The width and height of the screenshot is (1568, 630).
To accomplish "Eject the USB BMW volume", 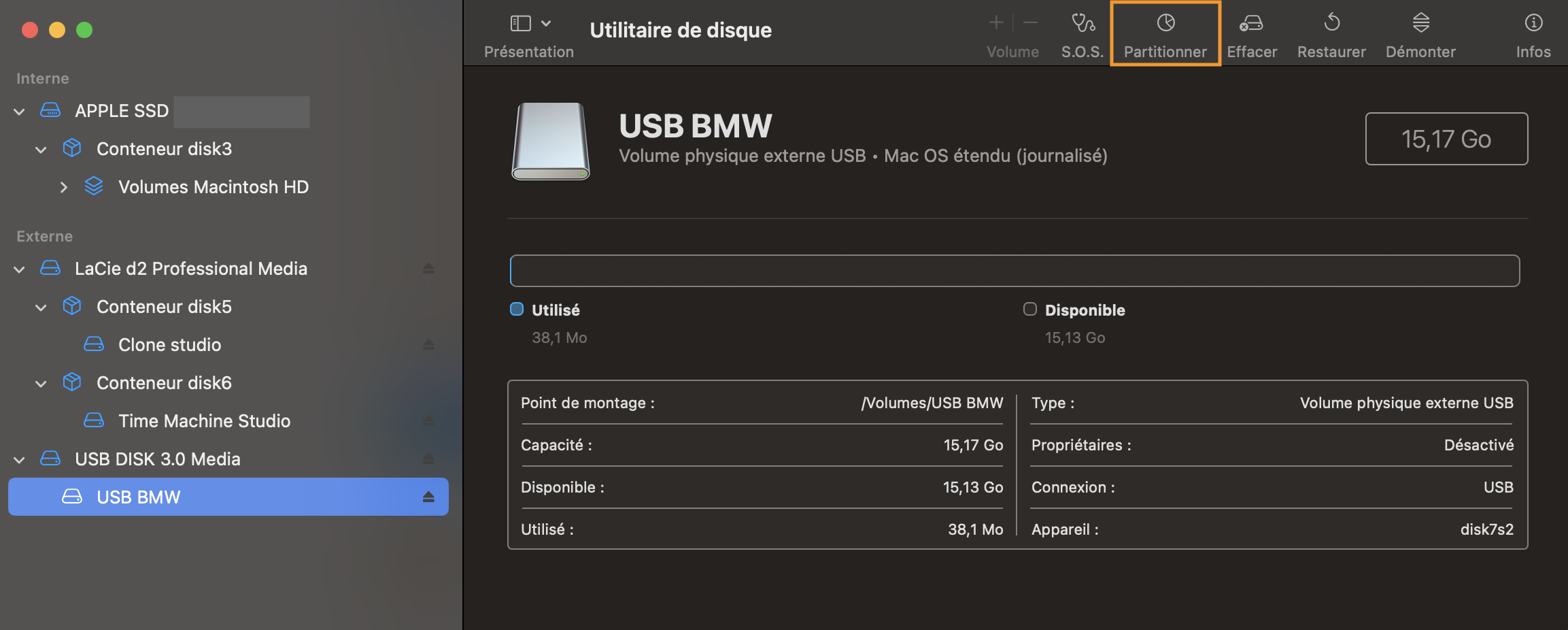I will pos(428,497).
